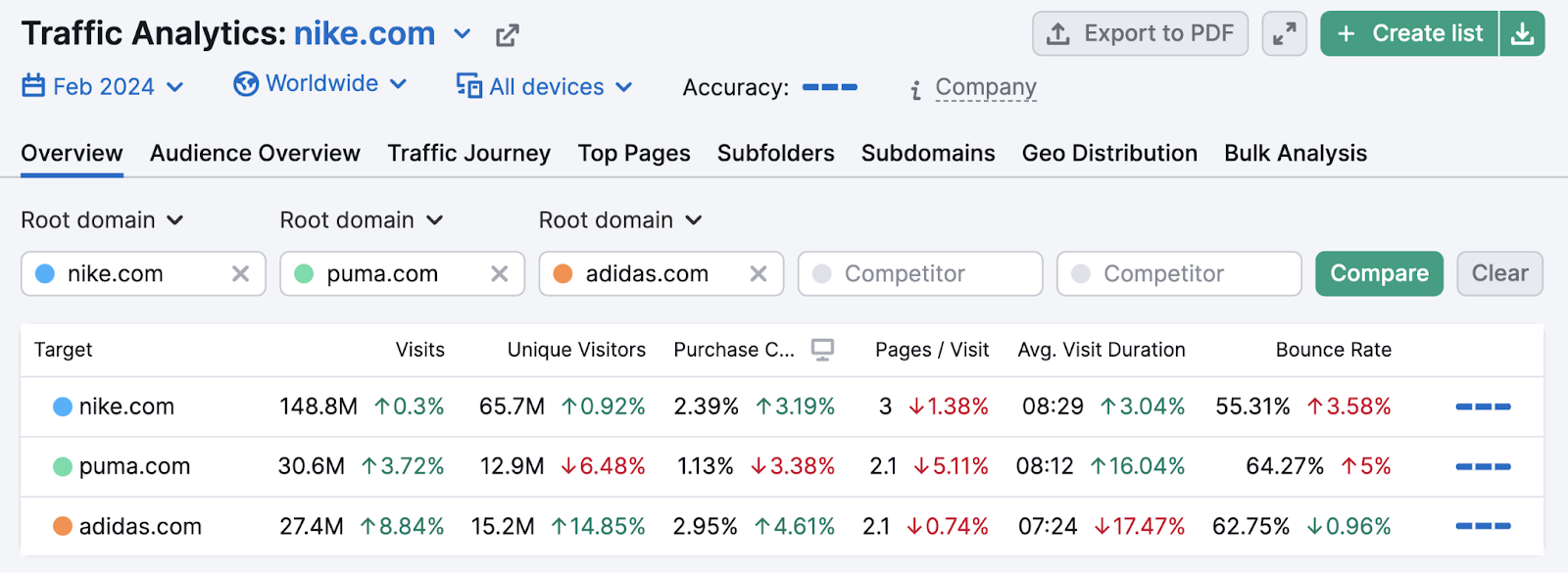Open nike.com in external link icon
Image resolution: width=1568 pixels, height=573 pixels.
(x=507, y=36)
